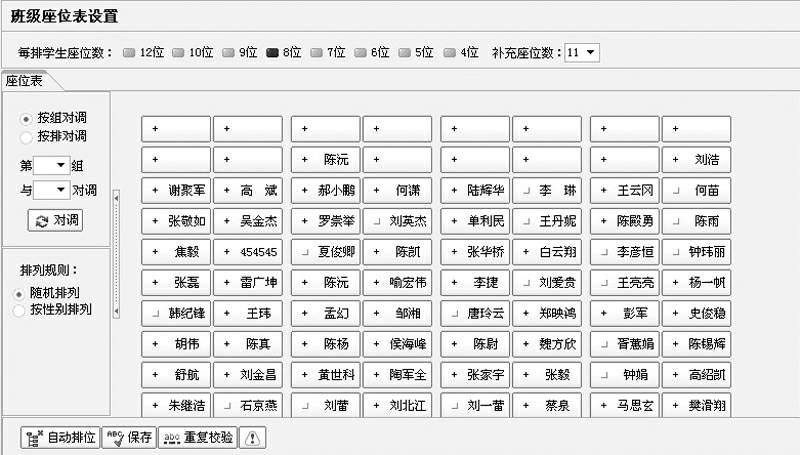Click the seat button for 谢聚军
This screenshot has width=800, height=455.
click(x=177, y=190)
